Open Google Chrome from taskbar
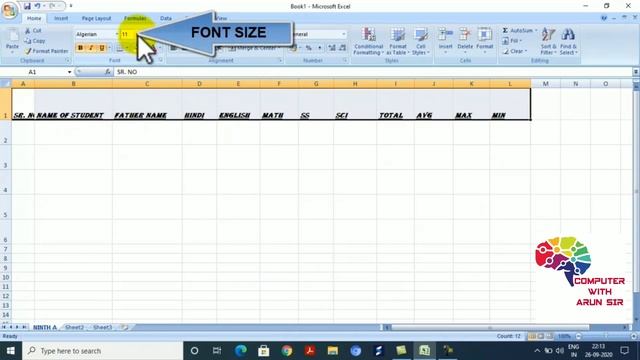 (287, 351)
